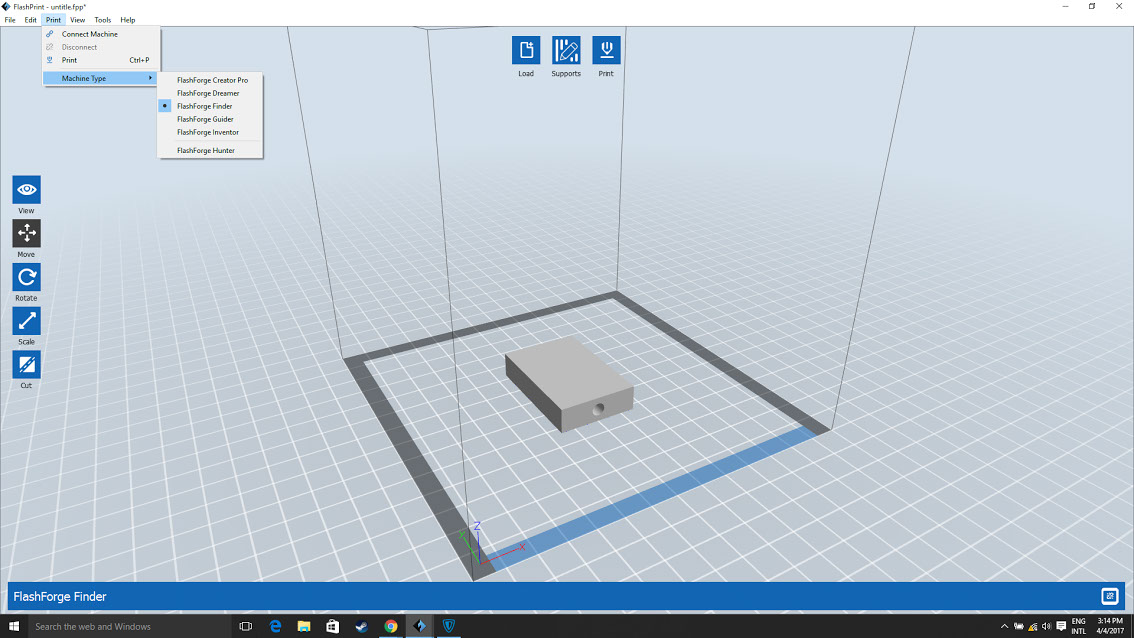Open the Supports tool icon
1134x638 pixels.
point(566,51)
